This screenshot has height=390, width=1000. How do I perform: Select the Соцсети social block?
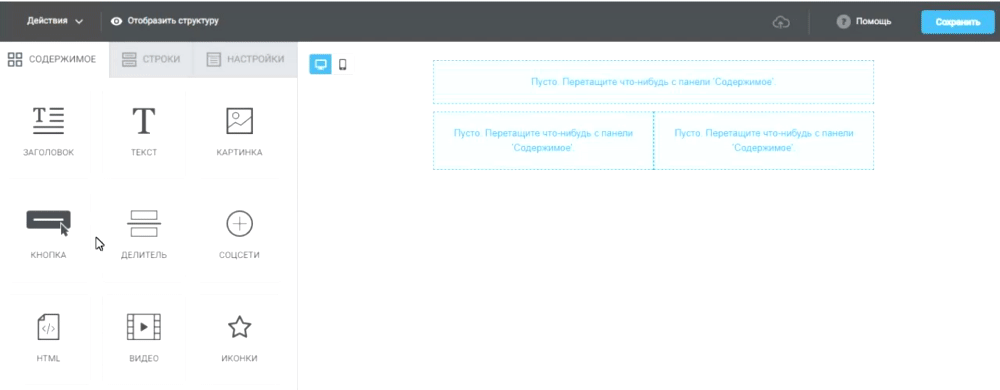239,236
